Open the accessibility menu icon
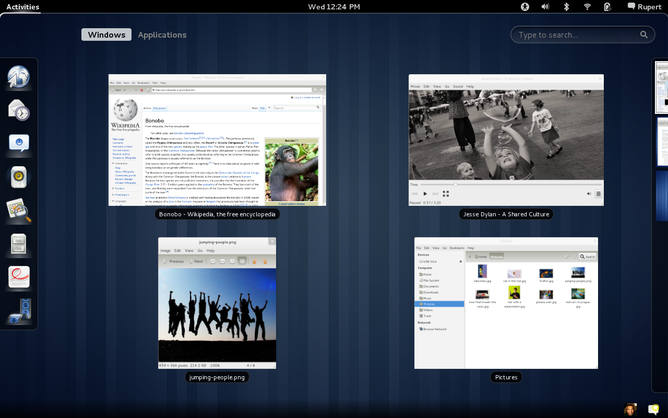Image resolution: width=668 pixels, height=418 pixels. tap(525, 6)
